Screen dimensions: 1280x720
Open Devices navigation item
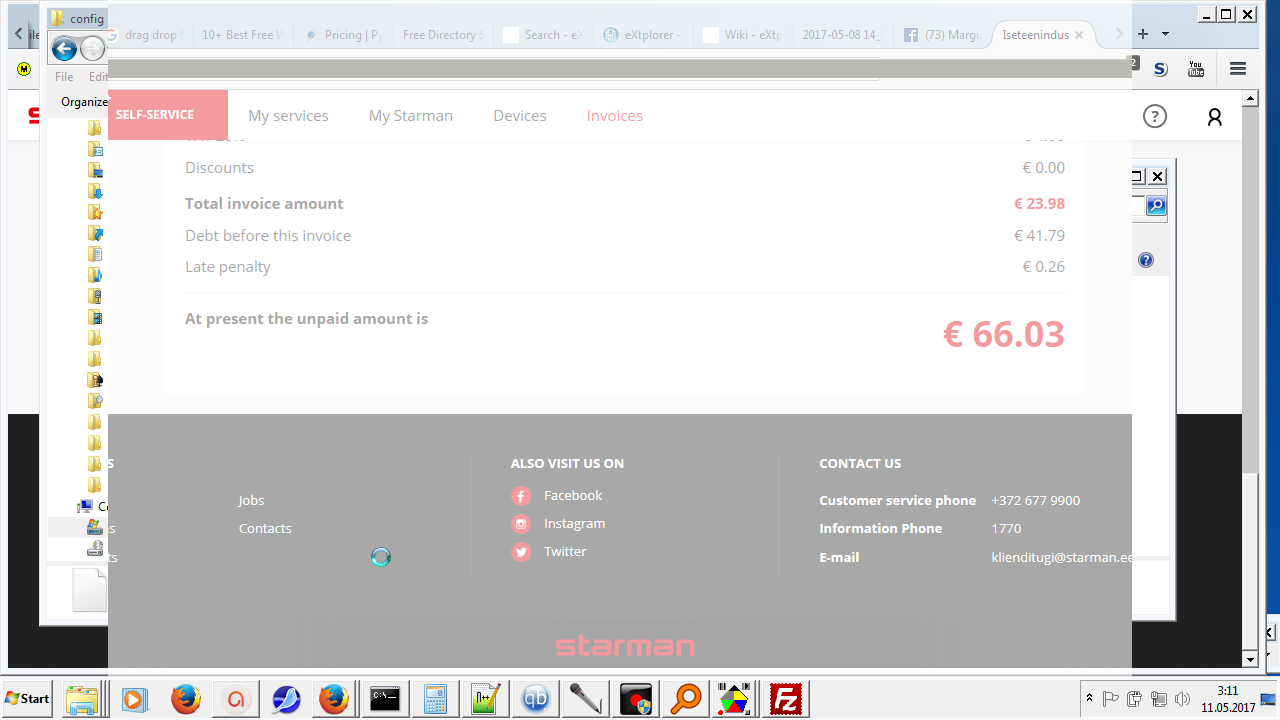click(520, 116)
